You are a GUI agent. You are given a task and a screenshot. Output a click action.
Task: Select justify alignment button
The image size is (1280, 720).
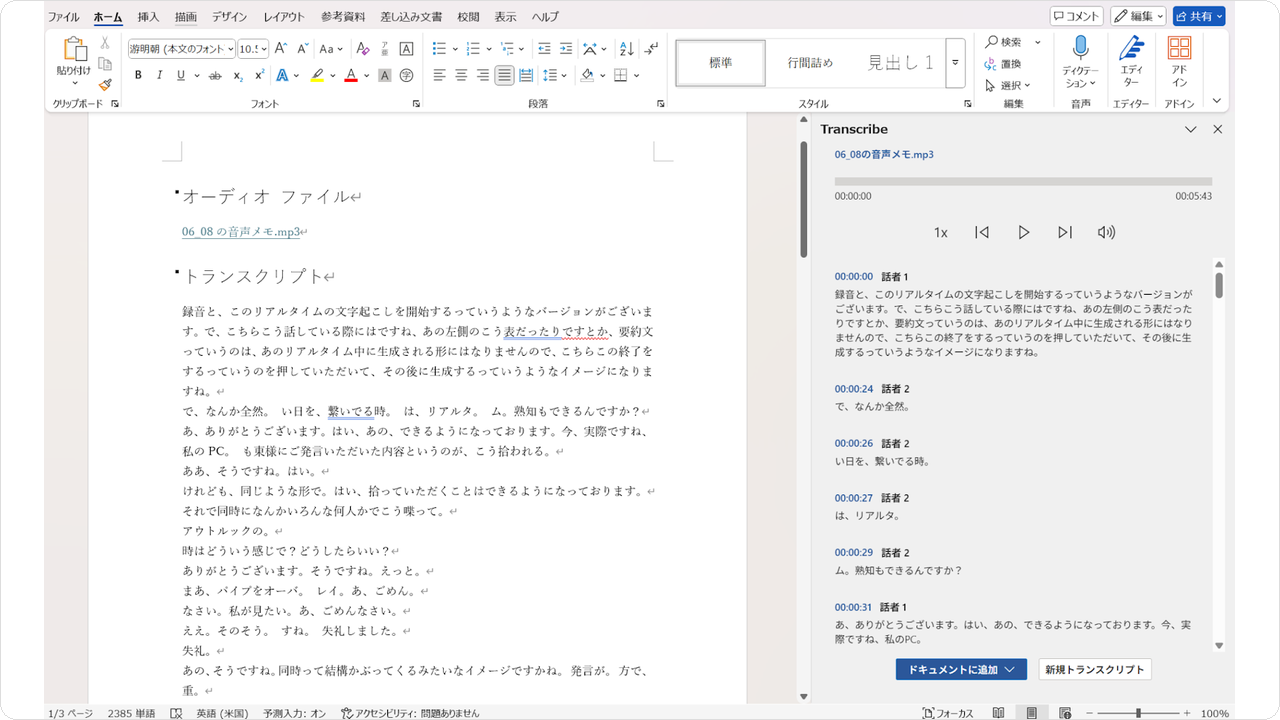[504, 75]
